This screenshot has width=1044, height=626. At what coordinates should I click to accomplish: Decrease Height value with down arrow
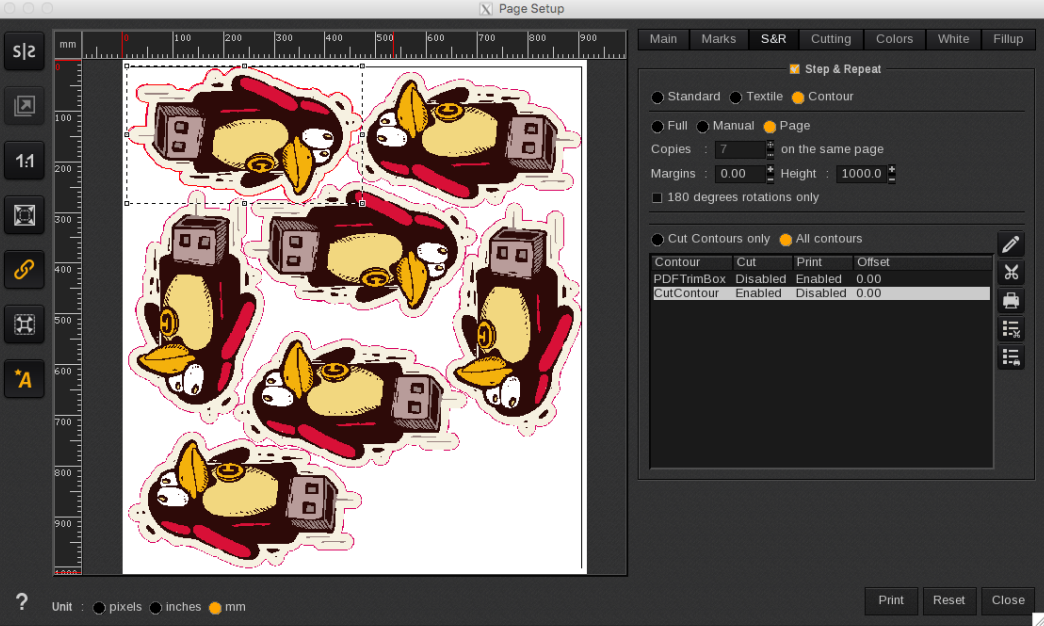pyautogui.click(x=891, y=179)
